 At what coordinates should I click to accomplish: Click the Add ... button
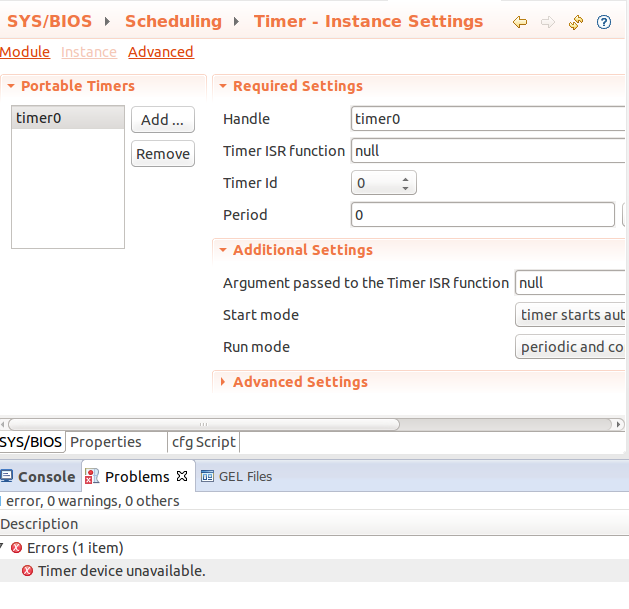point(163,120)
